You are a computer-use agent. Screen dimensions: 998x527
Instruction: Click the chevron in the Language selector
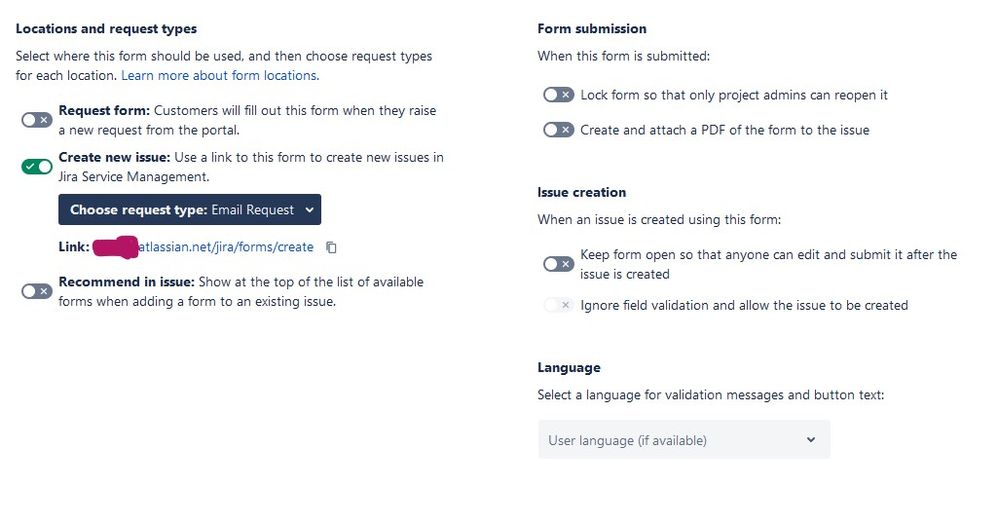pos(811,440)
